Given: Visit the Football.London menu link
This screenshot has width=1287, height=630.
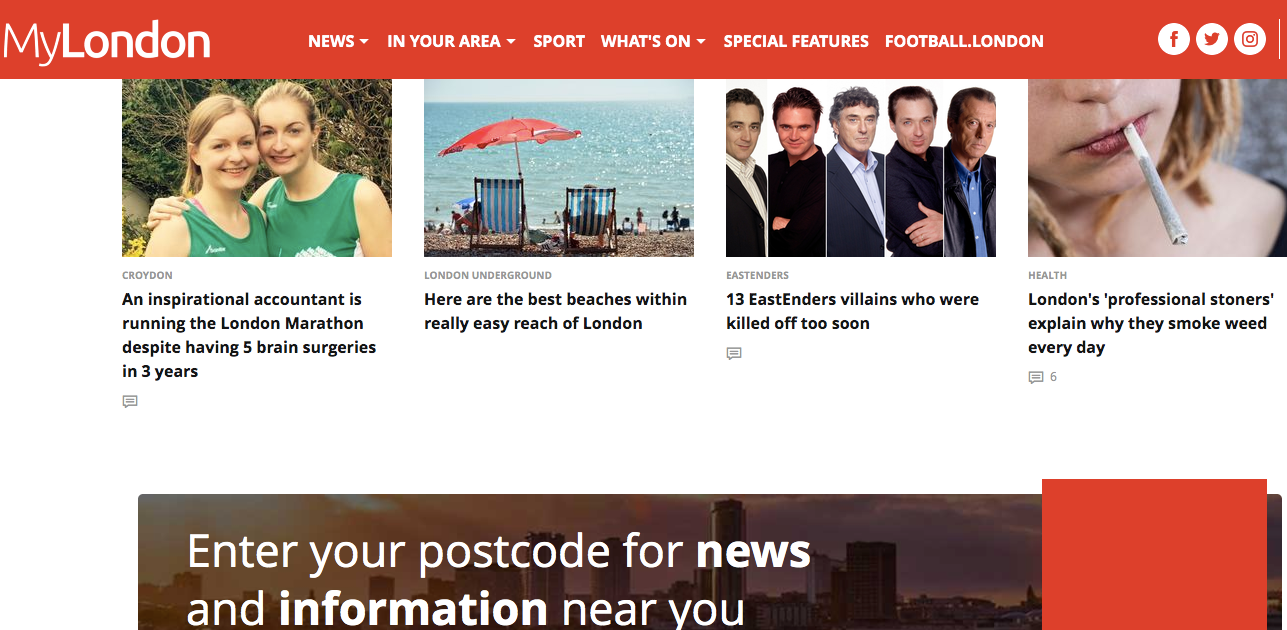Looking at the screenshot, I should coord(964,41).
